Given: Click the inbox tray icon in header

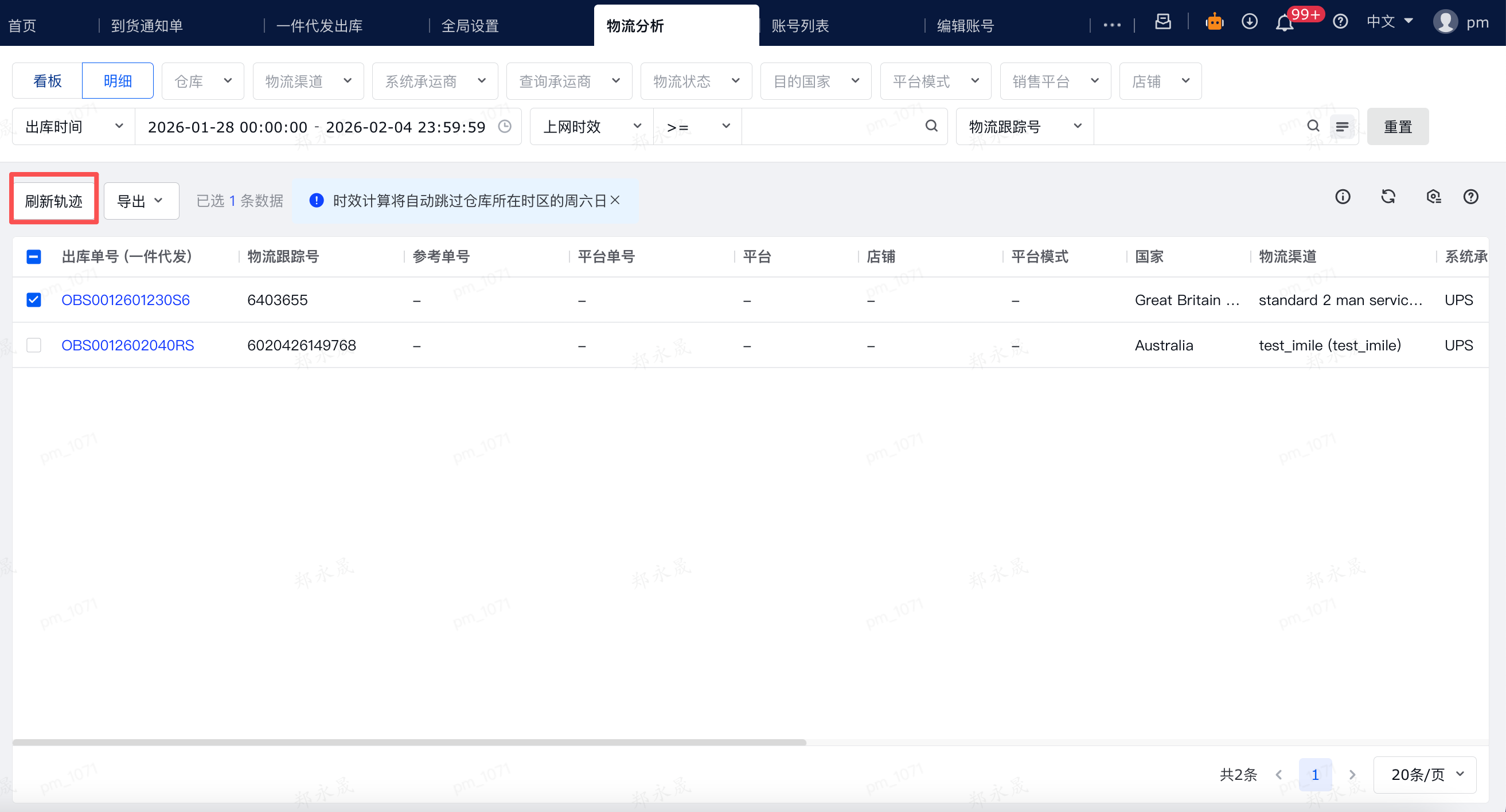Looking at the screenshot, I should [x=1162, y=22].
